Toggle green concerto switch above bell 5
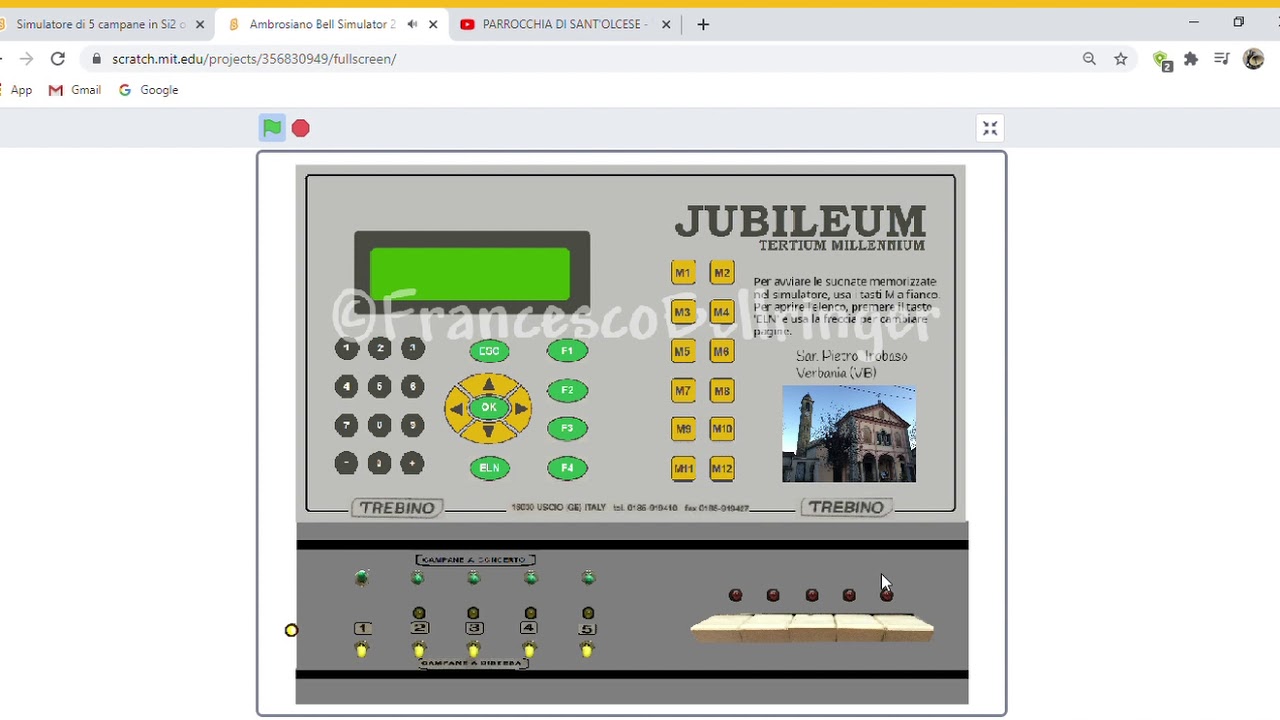 588,577
